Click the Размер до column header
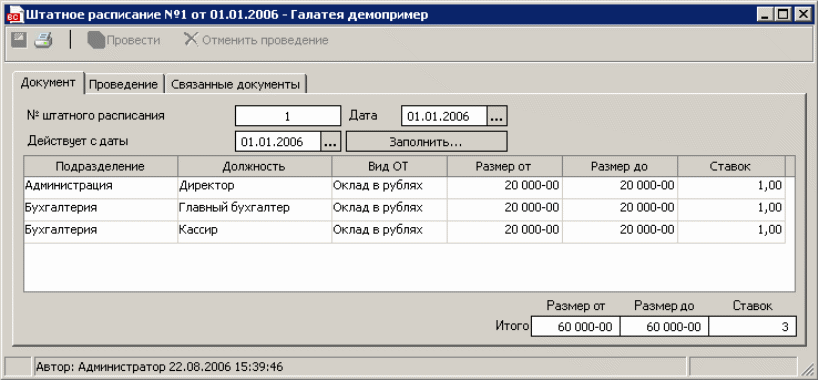 [620, 167]
